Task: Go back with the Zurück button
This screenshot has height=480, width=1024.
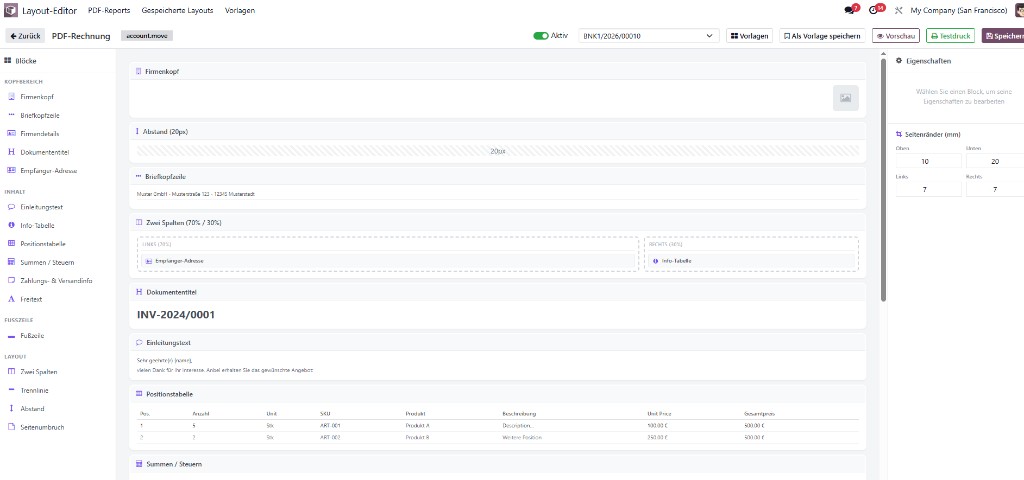Action: 25,36
